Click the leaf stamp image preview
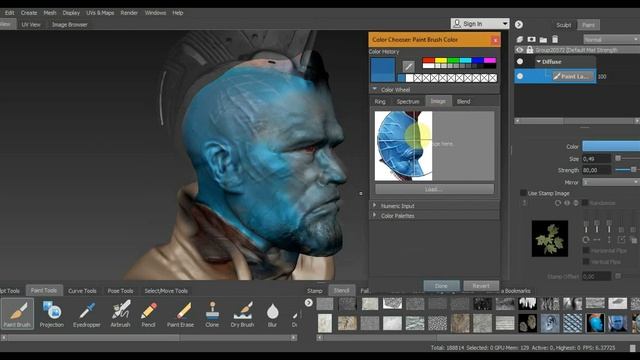 (x=550, y=239)
